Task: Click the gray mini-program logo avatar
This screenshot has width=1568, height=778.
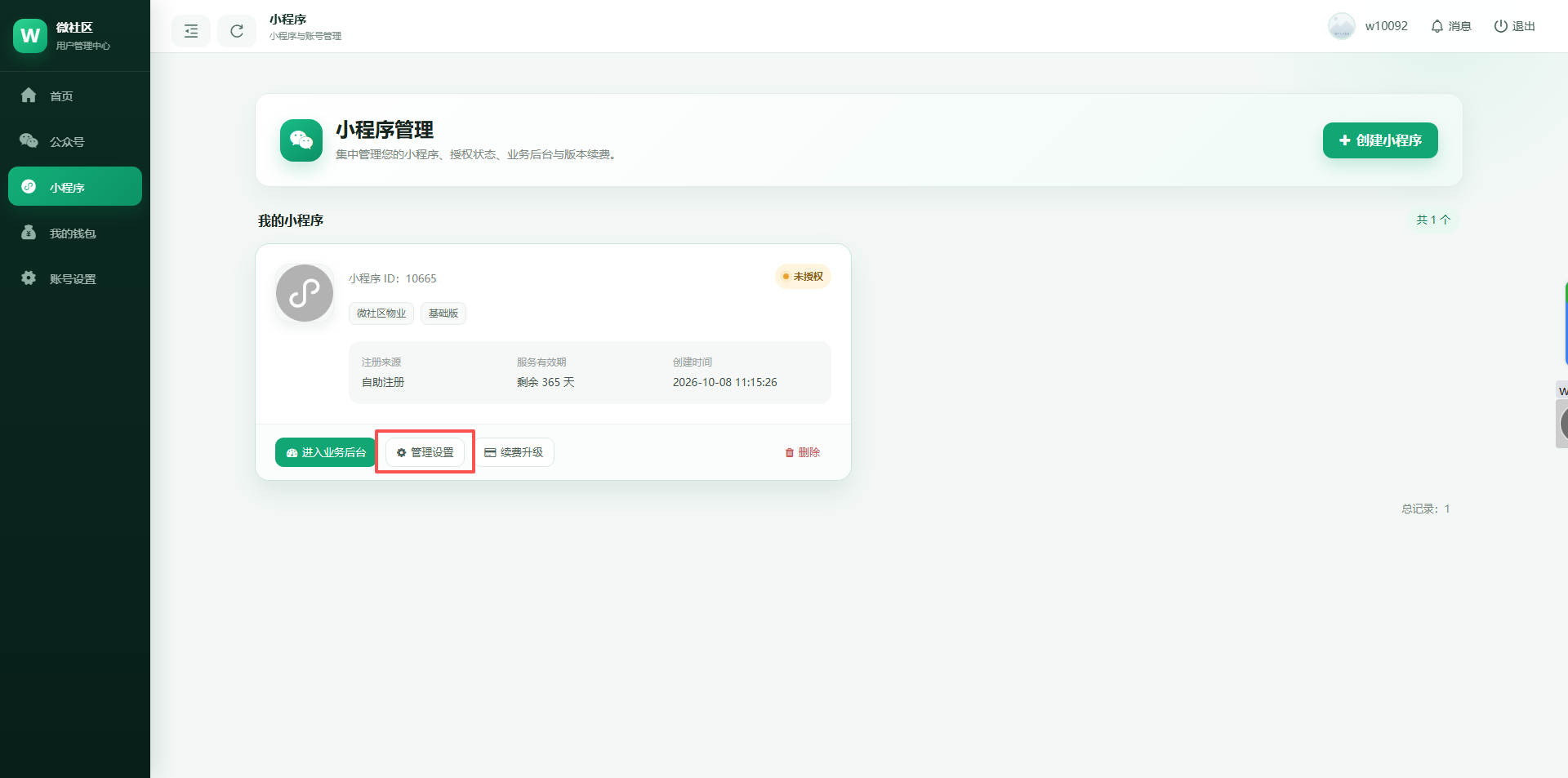Action: pos(305,293)
